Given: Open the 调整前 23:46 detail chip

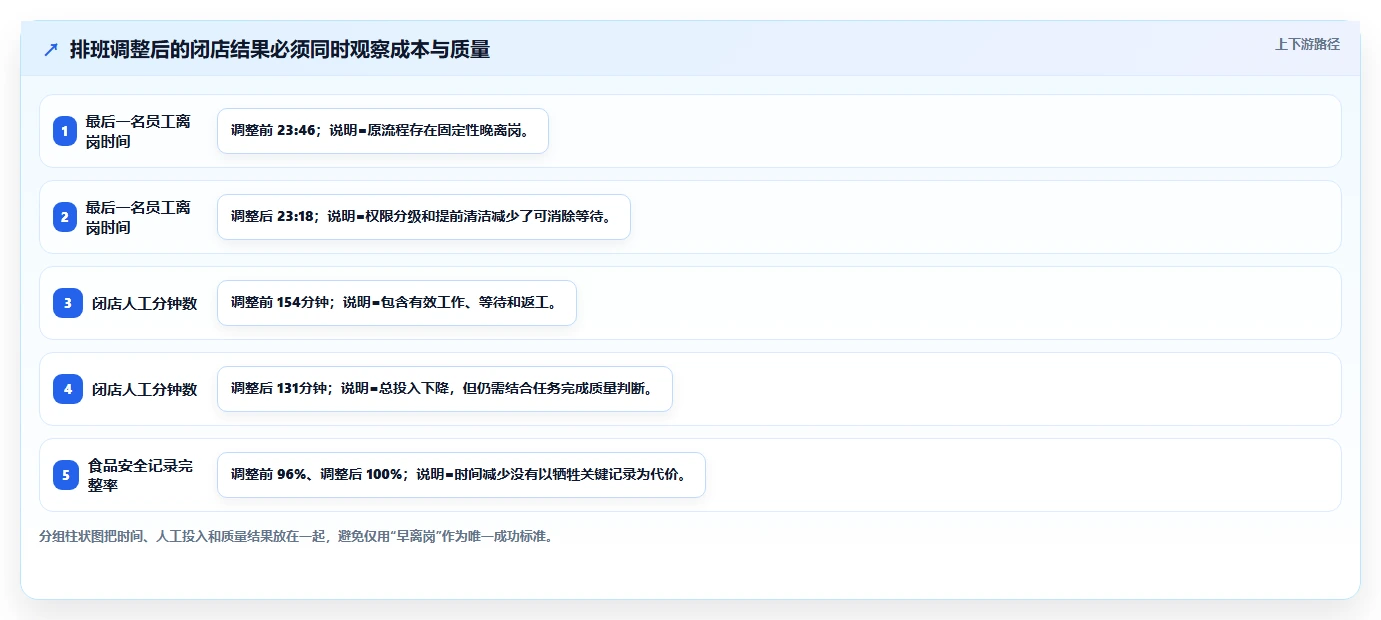Looking at the screenshot, I should point(383,131).
